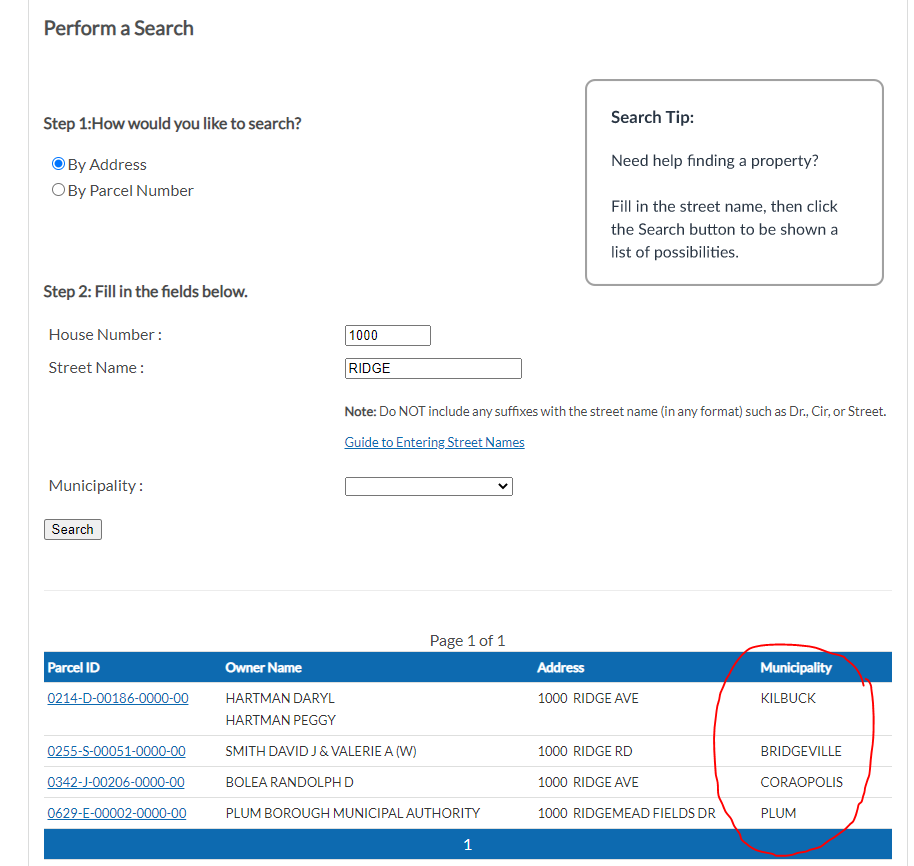
Task: Open the Guide to Entering Street Names link
Action: coord(434,442)
